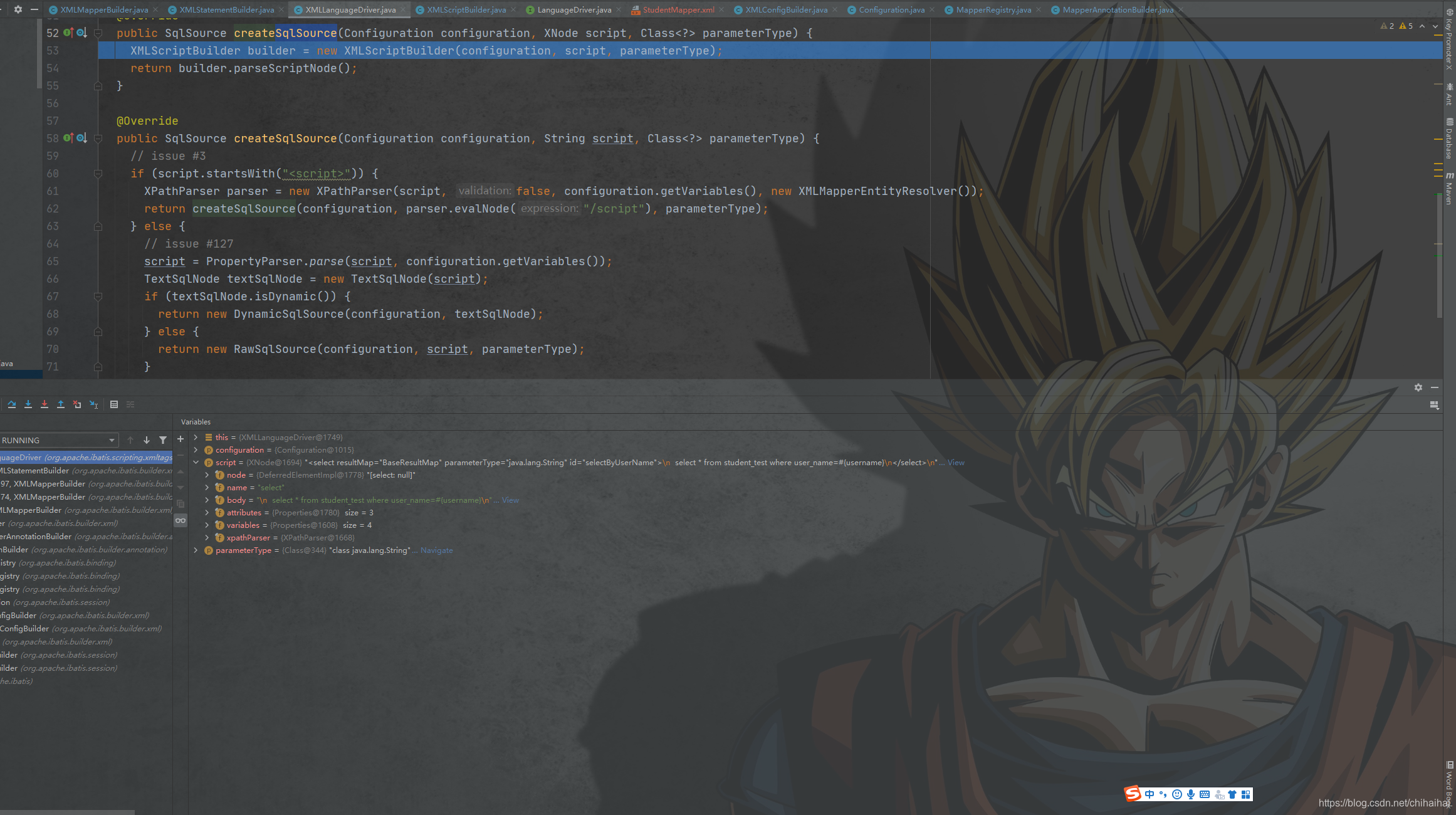
Task: Switch to XMLMapperBuilder.java tab
Action: coord(103,9)
